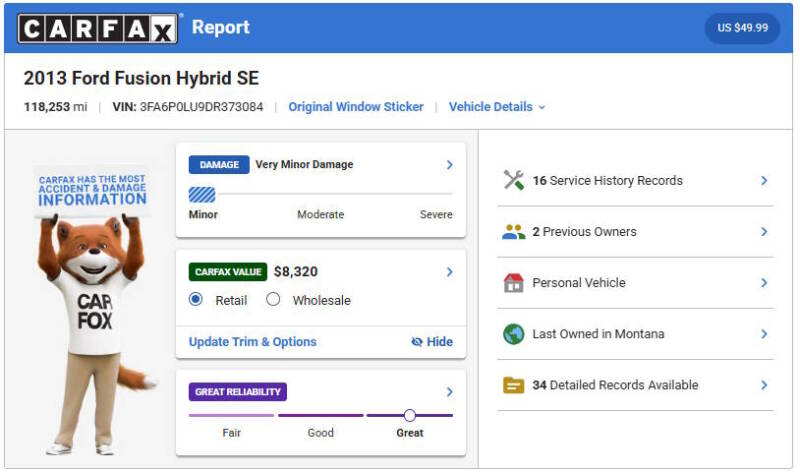Click the Personal Vehicle text

579,283
